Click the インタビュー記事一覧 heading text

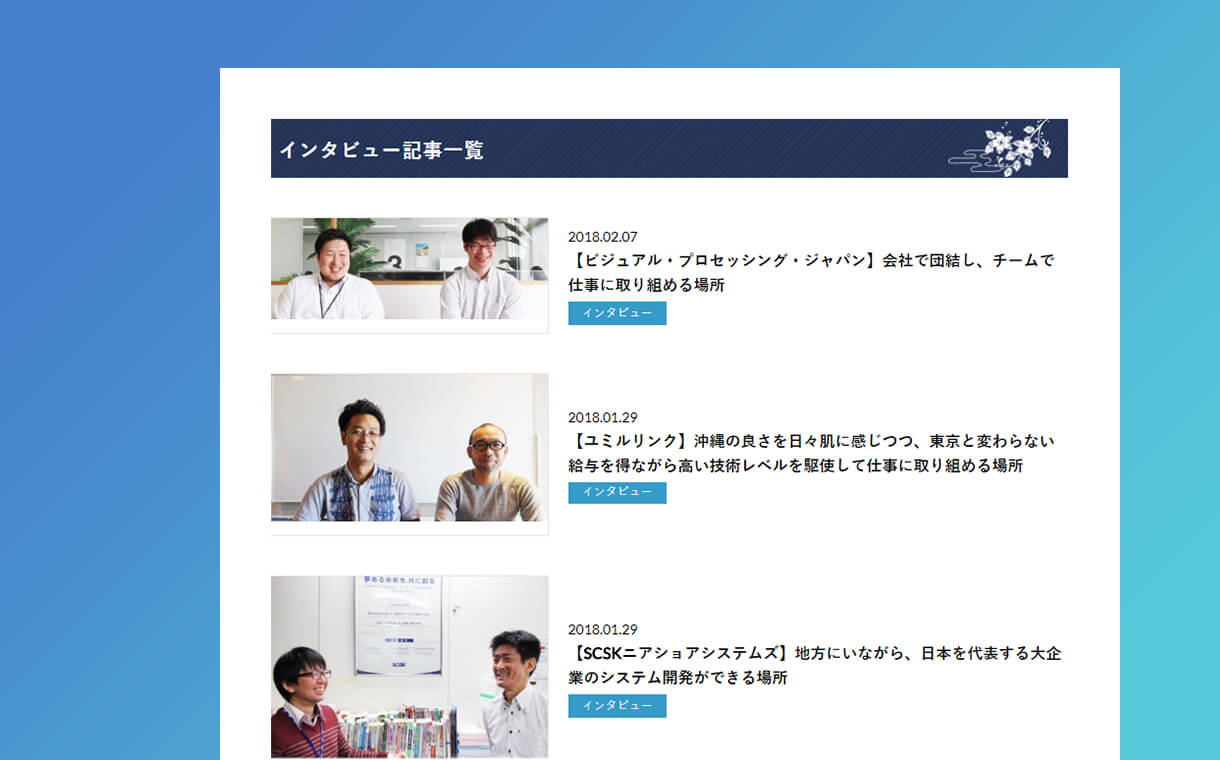(x=381, y=150)
